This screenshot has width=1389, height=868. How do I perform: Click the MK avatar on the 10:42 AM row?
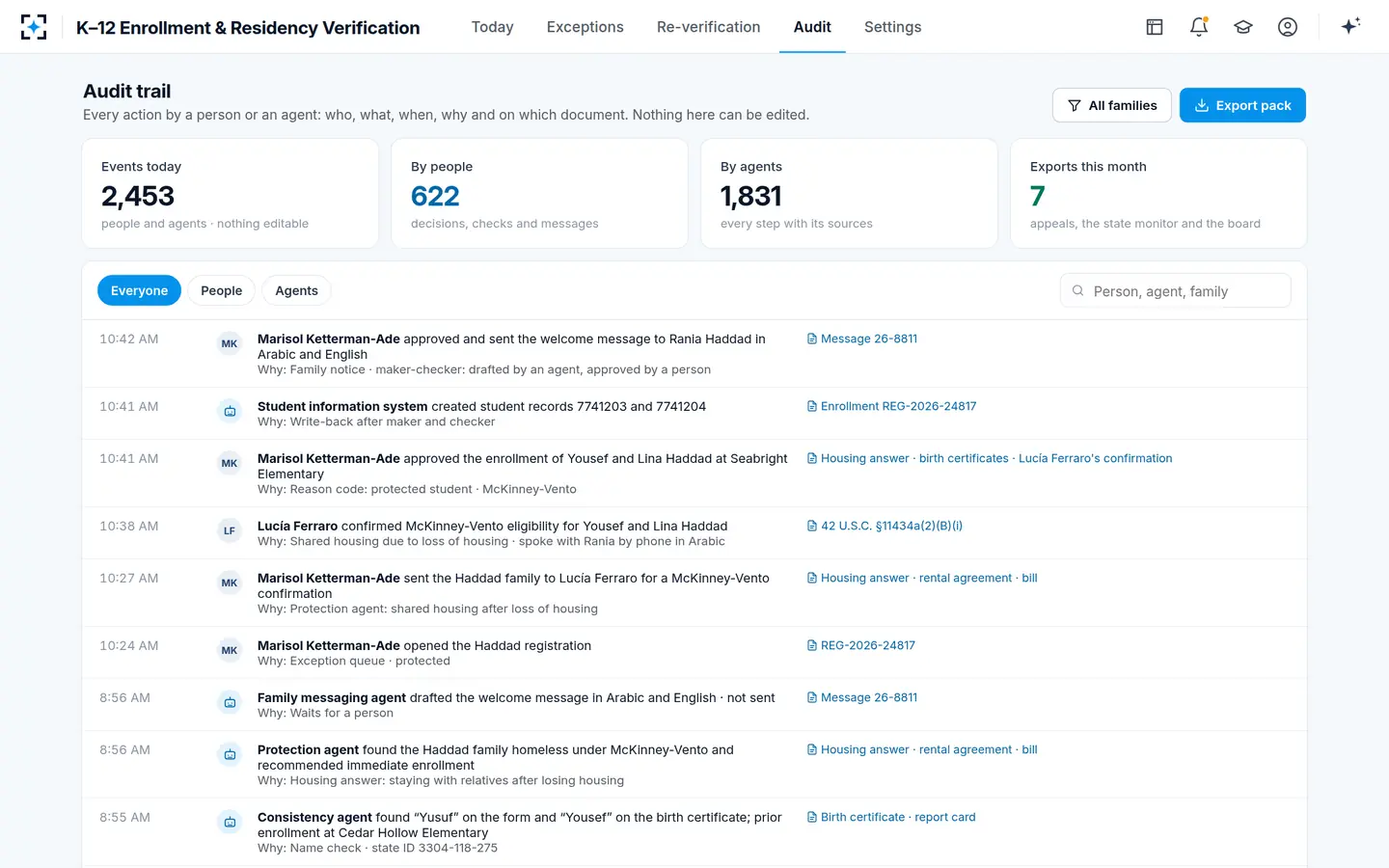(230, 343)
